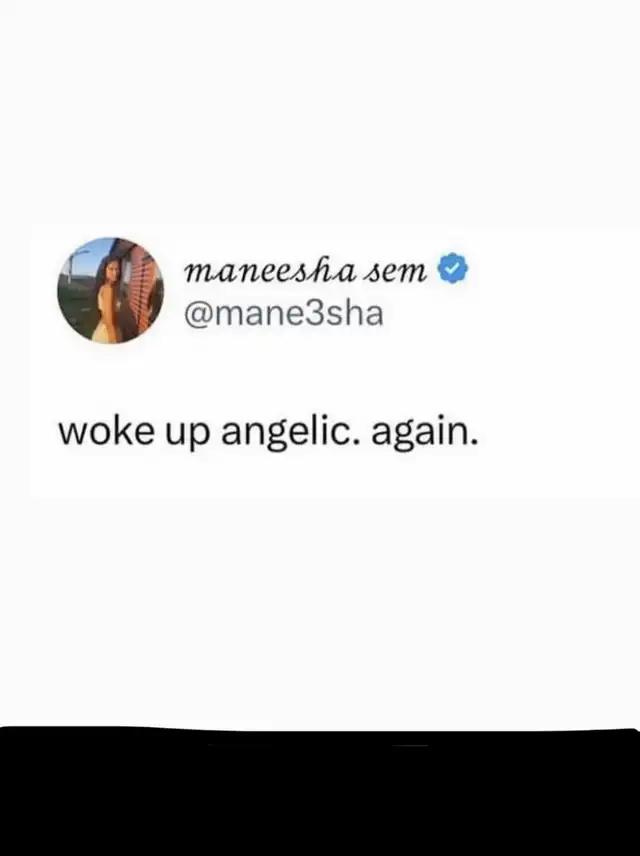640x856 pixels.
Task: Select the tweet text 'woke up angelic. again.'
Action: 268,433
